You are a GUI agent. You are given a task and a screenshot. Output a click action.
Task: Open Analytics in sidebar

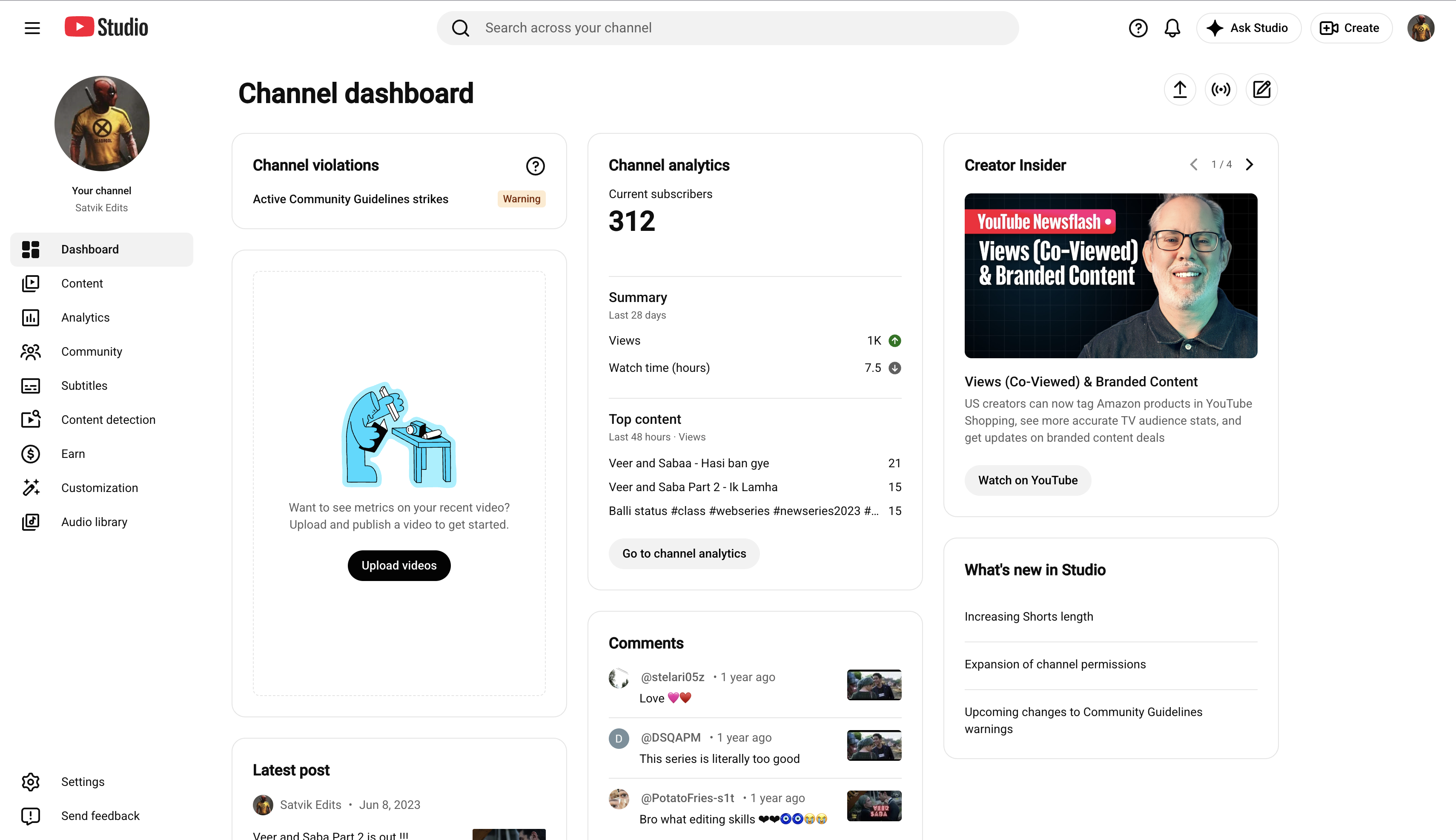click(x=101, y=317)
